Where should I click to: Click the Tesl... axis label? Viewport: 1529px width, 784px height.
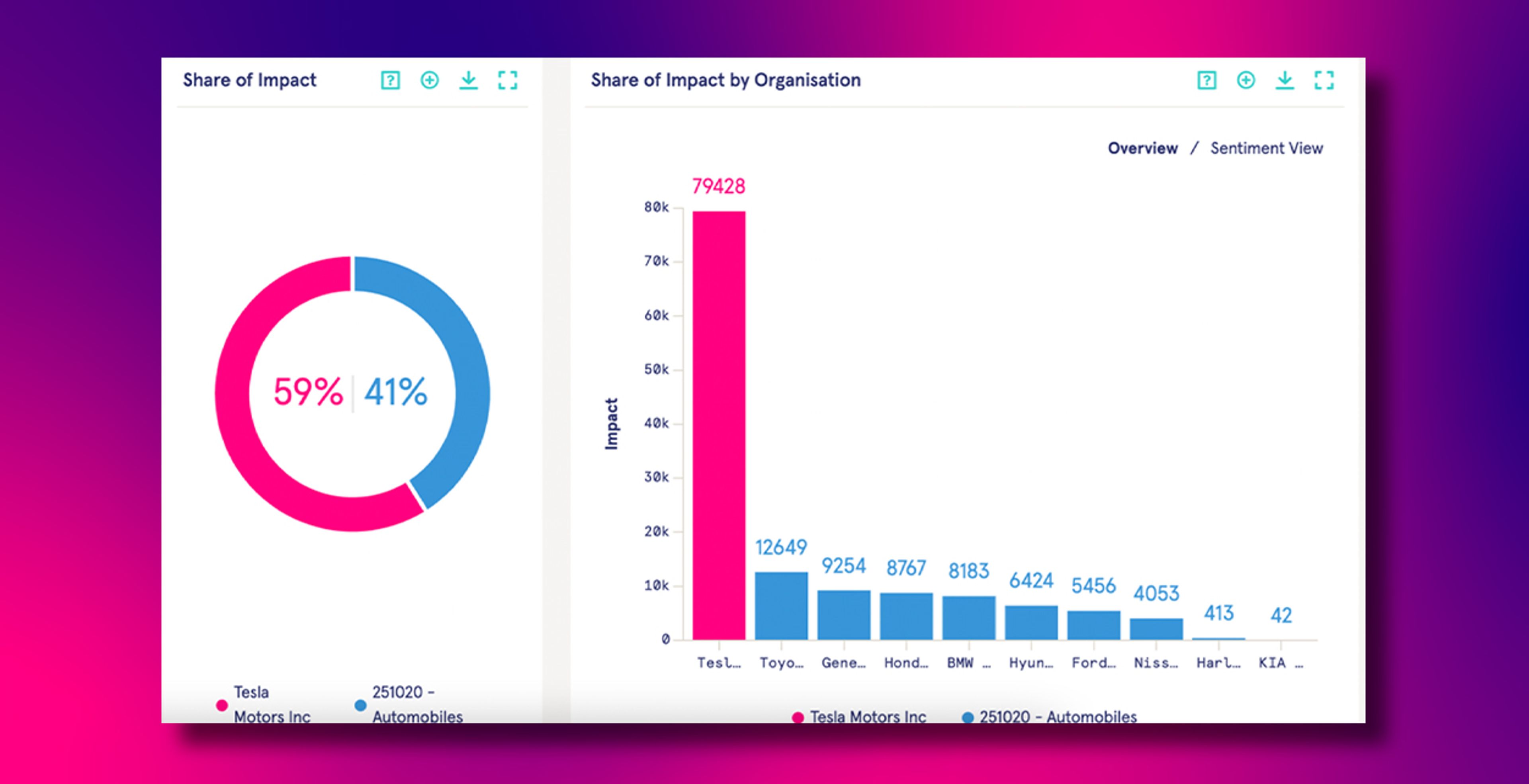tap(719, 663)
